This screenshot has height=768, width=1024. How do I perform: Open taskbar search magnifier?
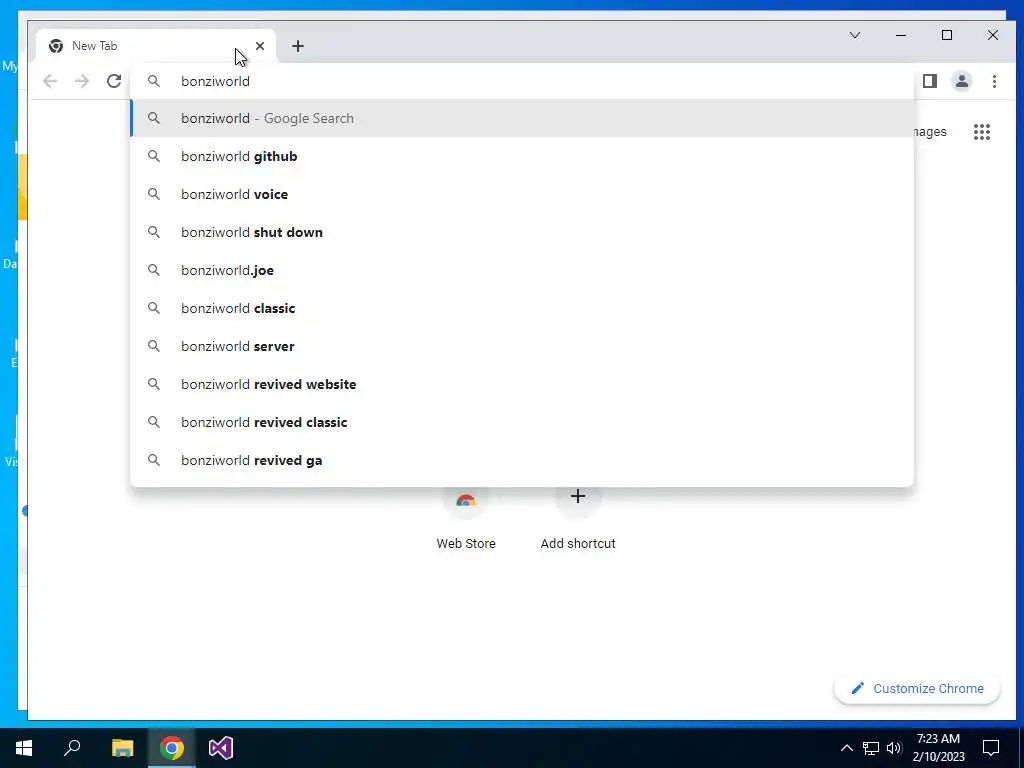tap(72, 748)
